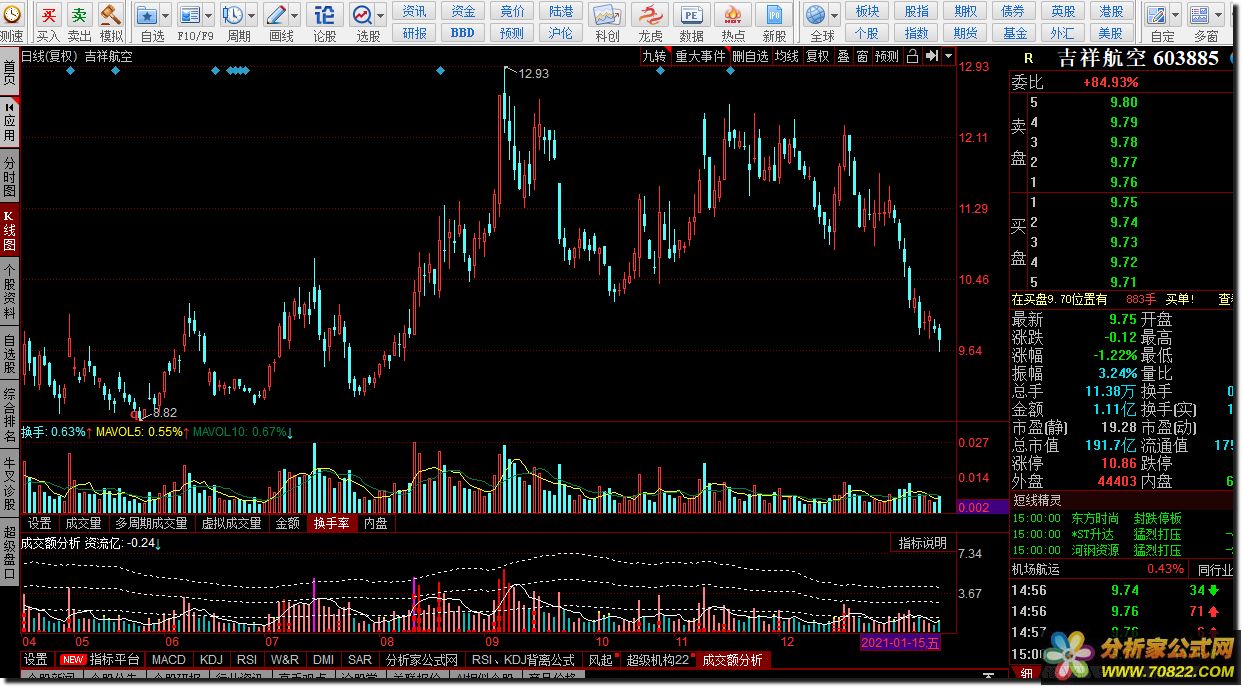1243x687 pixels.
Task: Expand the 周期 period dropdown arrow
Action: coord(250,16)
